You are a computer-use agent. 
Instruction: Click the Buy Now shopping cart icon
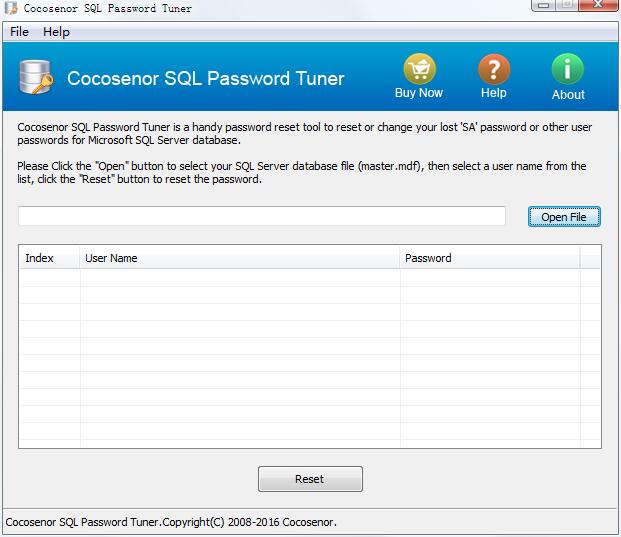pos(419,69)
